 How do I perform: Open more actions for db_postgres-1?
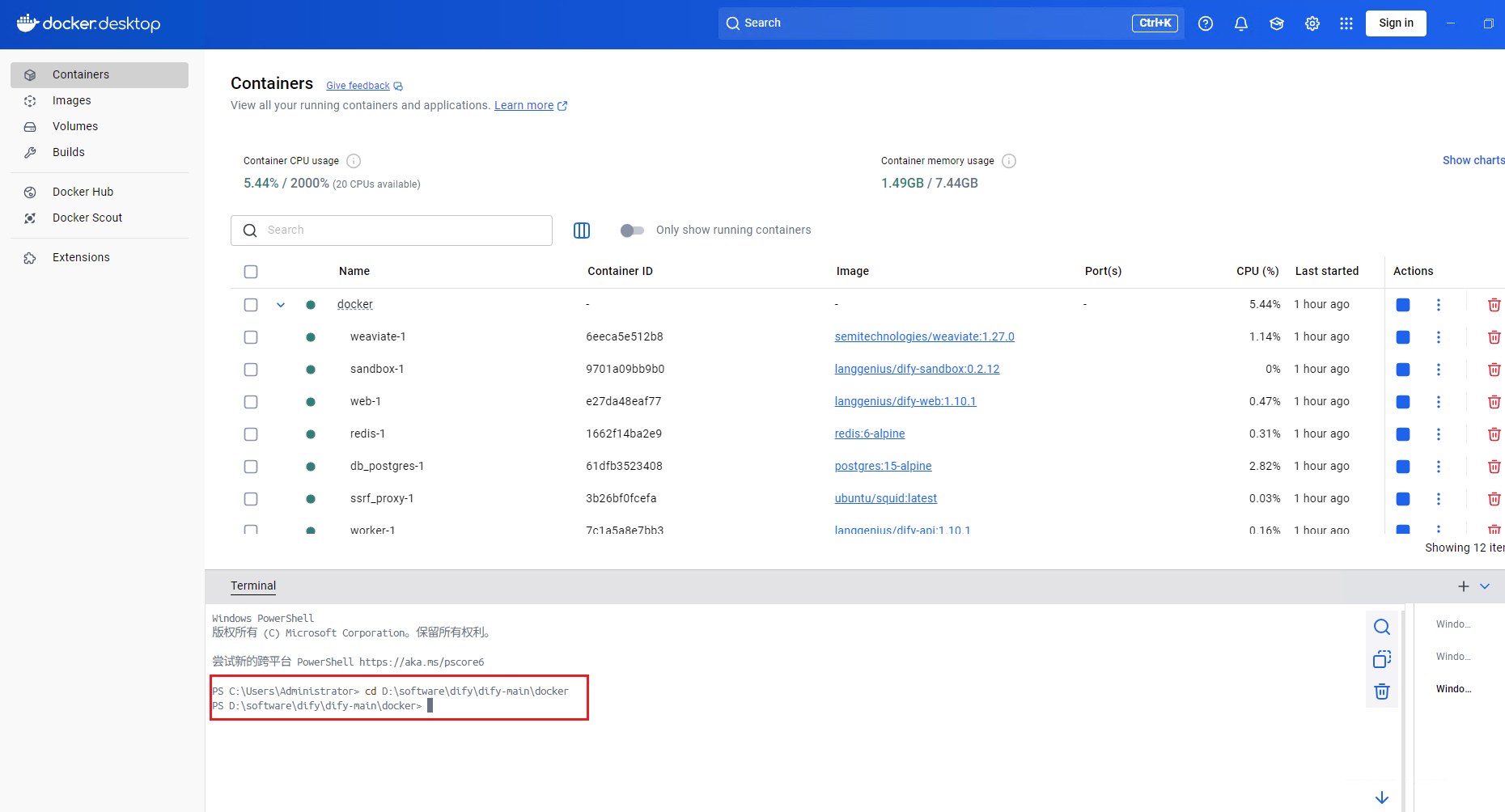pos(1439,467)
